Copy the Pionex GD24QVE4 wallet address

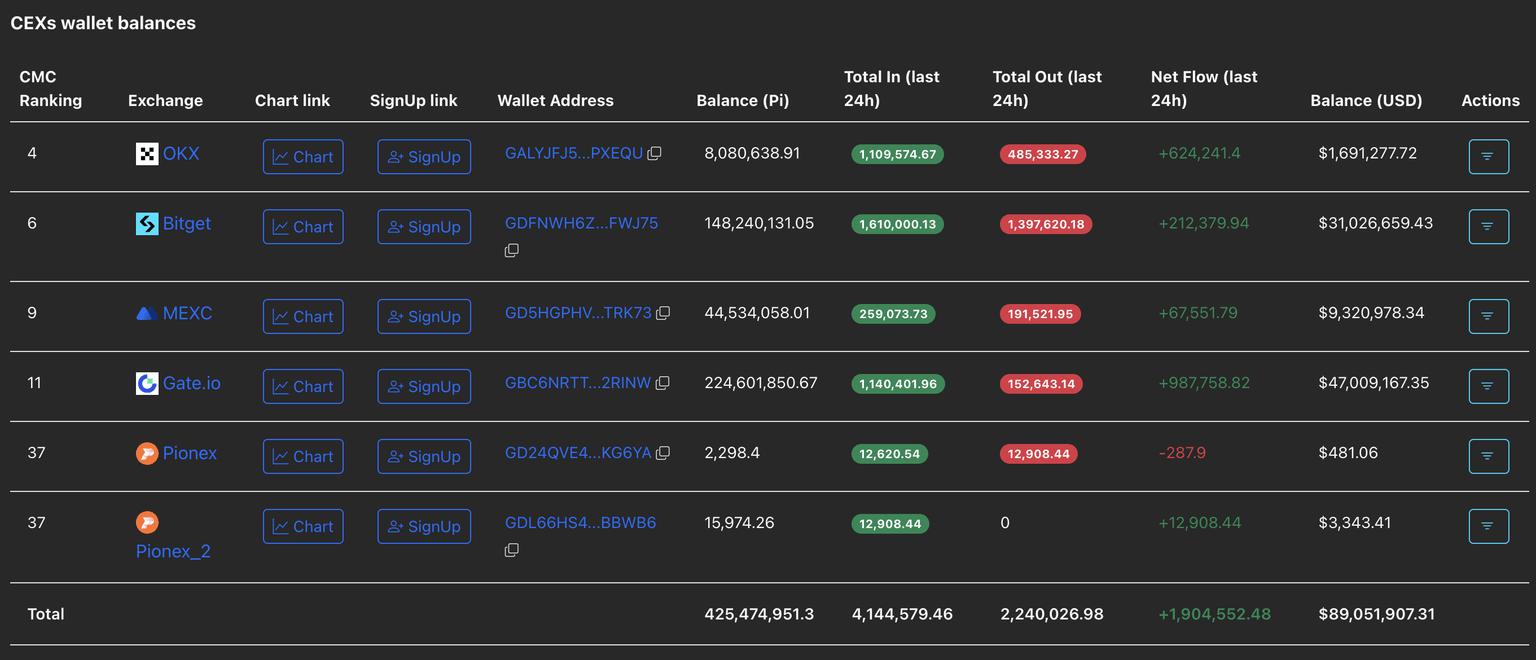tap(662, 452)
